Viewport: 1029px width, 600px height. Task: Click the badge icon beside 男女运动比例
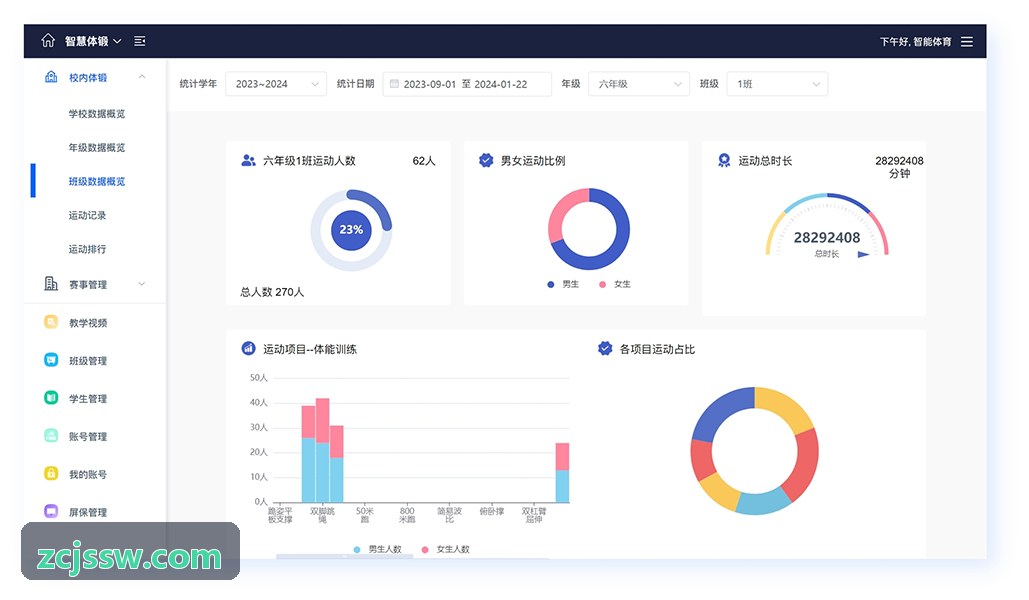[x=486, y=160]
